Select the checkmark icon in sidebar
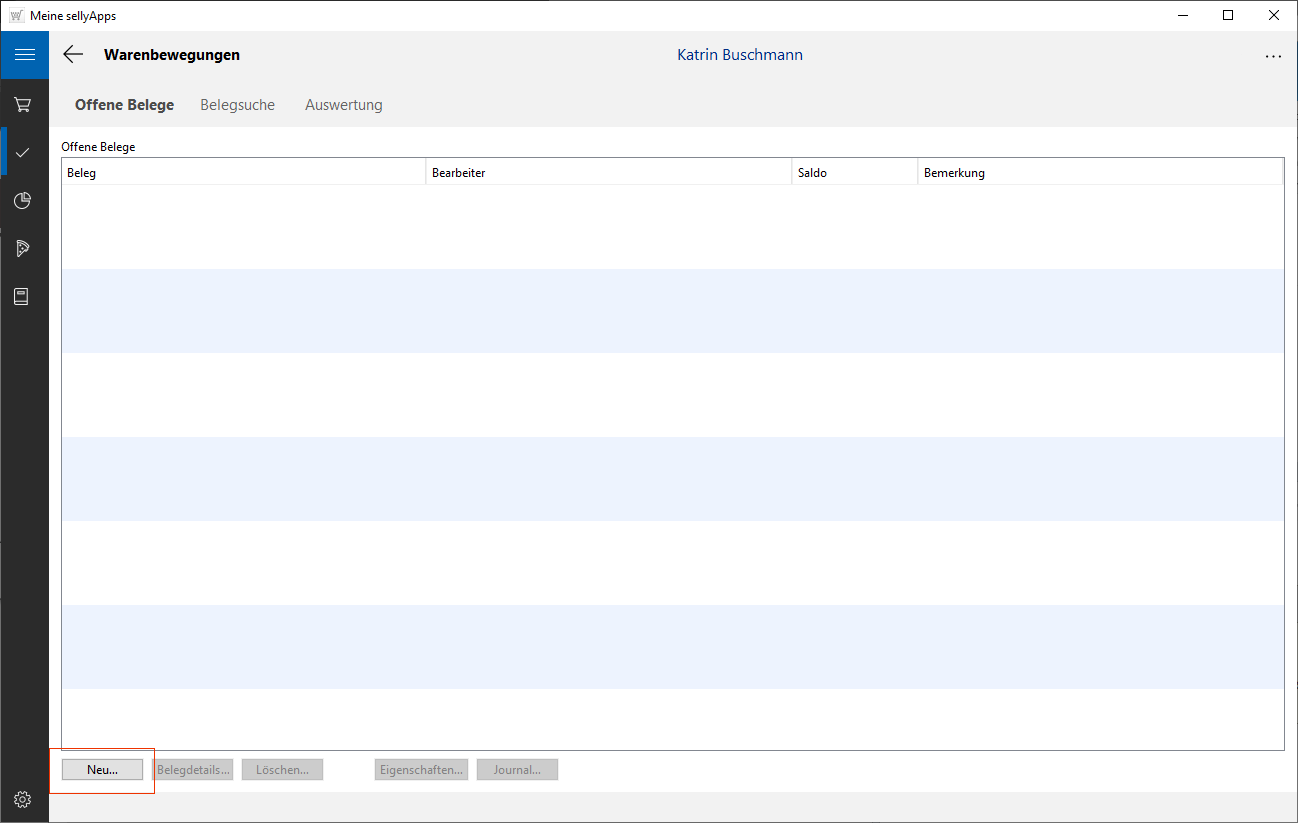The height and width of the screenshot is (823, 1298). (x=23, y=152)
